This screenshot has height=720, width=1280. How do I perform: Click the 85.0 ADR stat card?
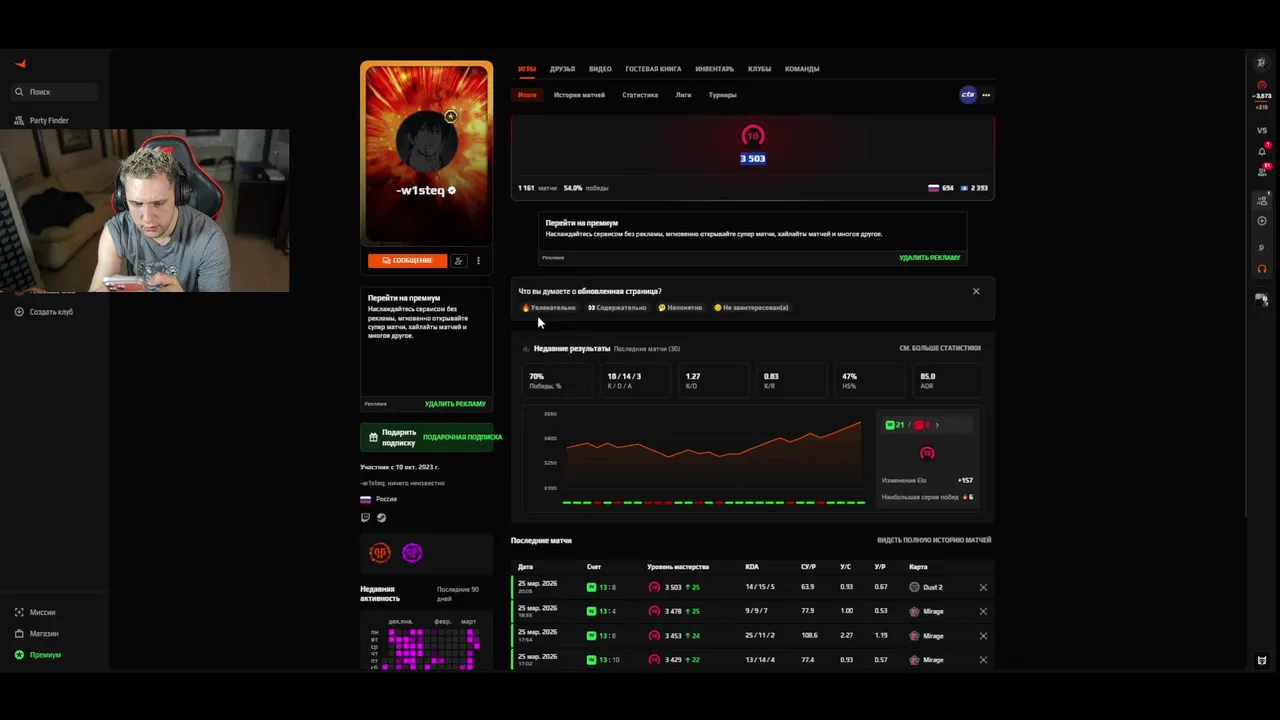pos(948,380)
